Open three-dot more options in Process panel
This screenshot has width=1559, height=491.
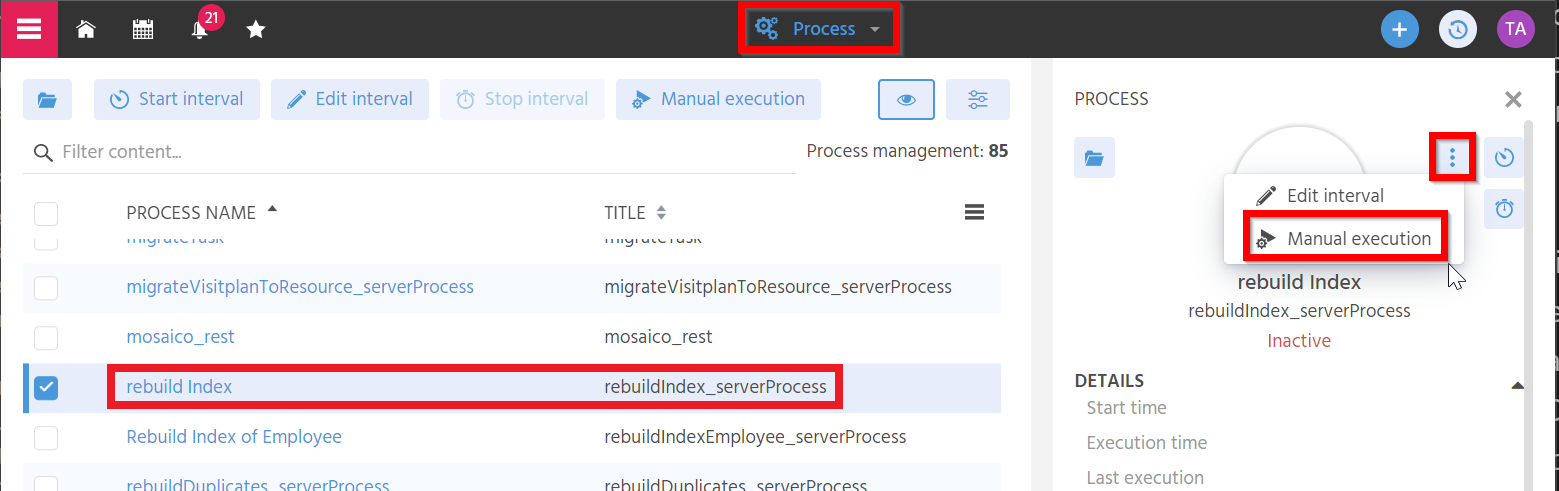click(1452, 157)
